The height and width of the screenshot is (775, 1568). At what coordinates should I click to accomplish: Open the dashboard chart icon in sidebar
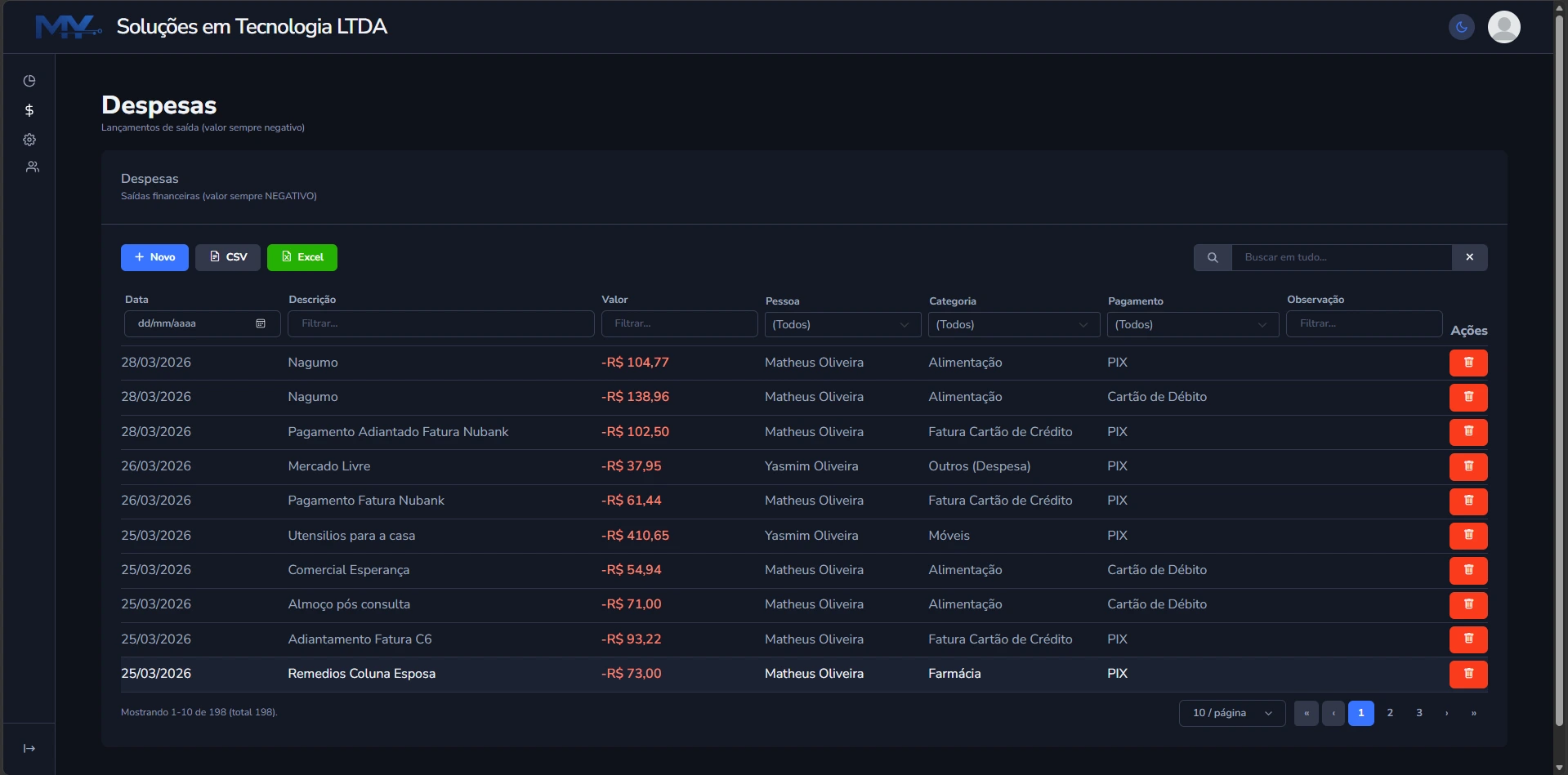coord(29,81)
